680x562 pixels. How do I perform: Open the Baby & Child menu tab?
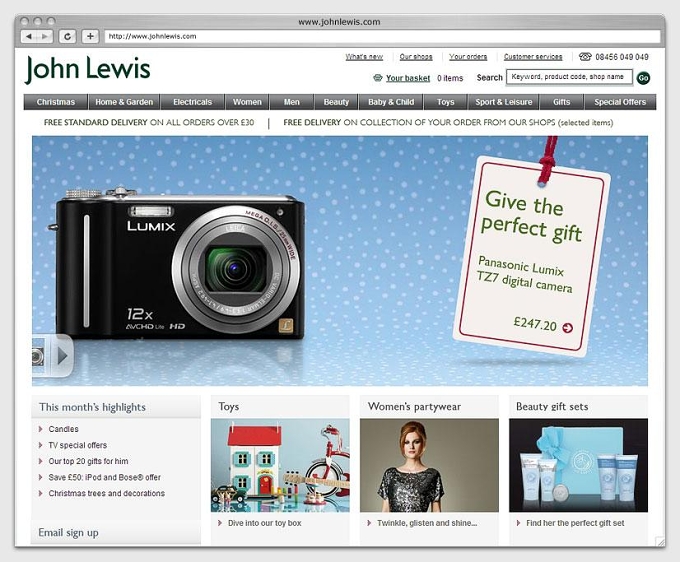[391, 102]
